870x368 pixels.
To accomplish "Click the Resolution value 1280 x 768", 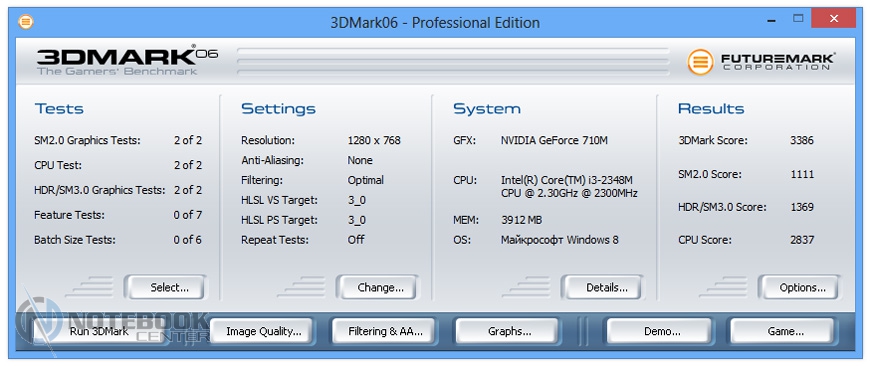I will [x=374, y=140].
